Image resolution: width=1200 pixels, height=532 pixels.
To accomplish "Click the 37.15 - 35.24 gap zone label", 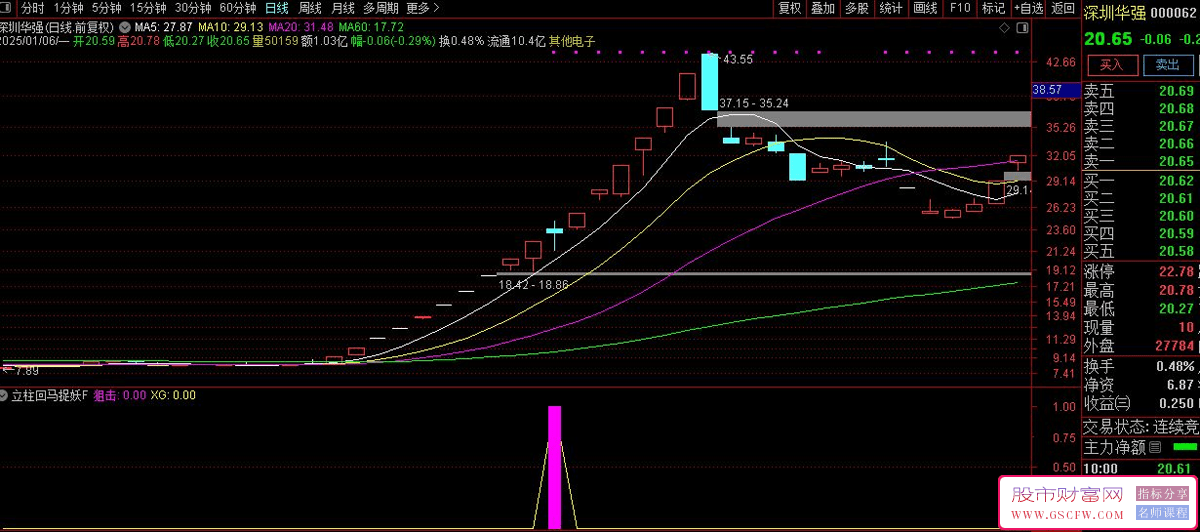I will coord(755,103).
